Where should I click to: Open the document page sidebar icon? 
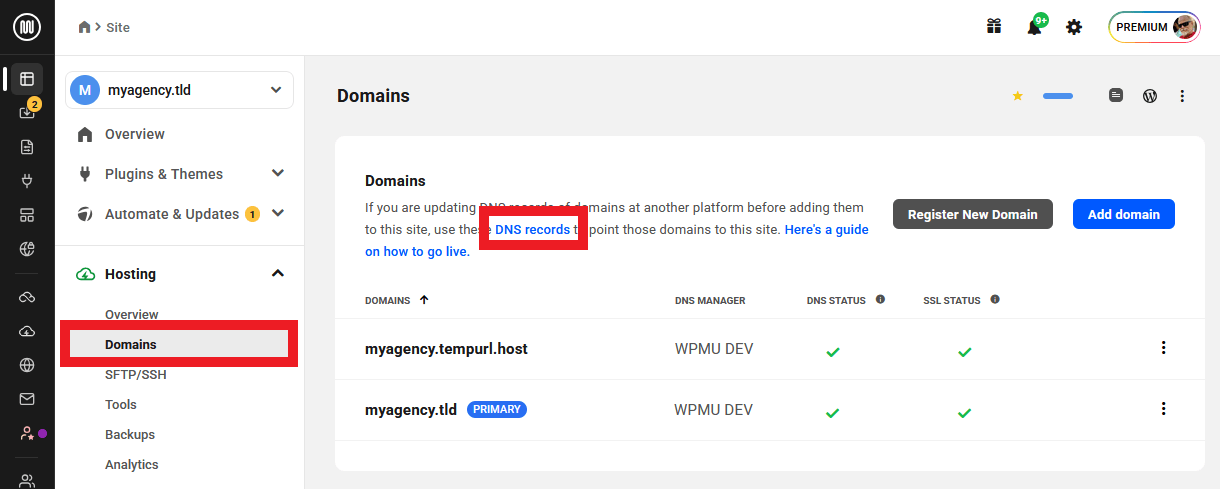(x=27, y=147)
